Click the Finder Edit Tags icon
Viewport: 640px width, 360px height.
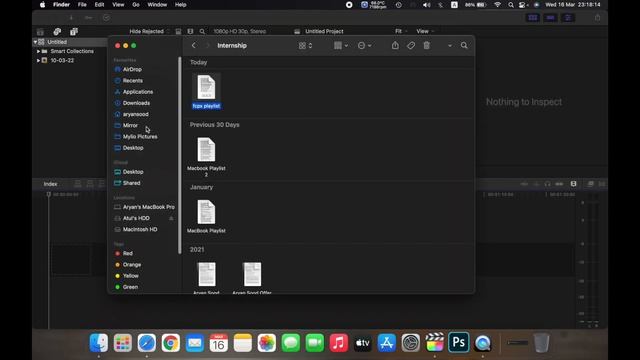pos(411,45)
